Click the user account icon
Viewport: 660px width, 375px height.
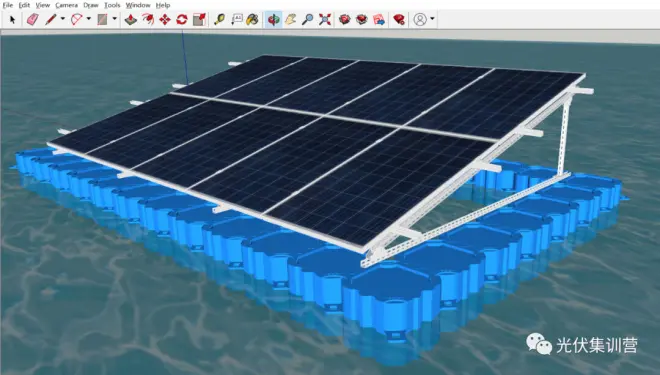tap(420, 19)
